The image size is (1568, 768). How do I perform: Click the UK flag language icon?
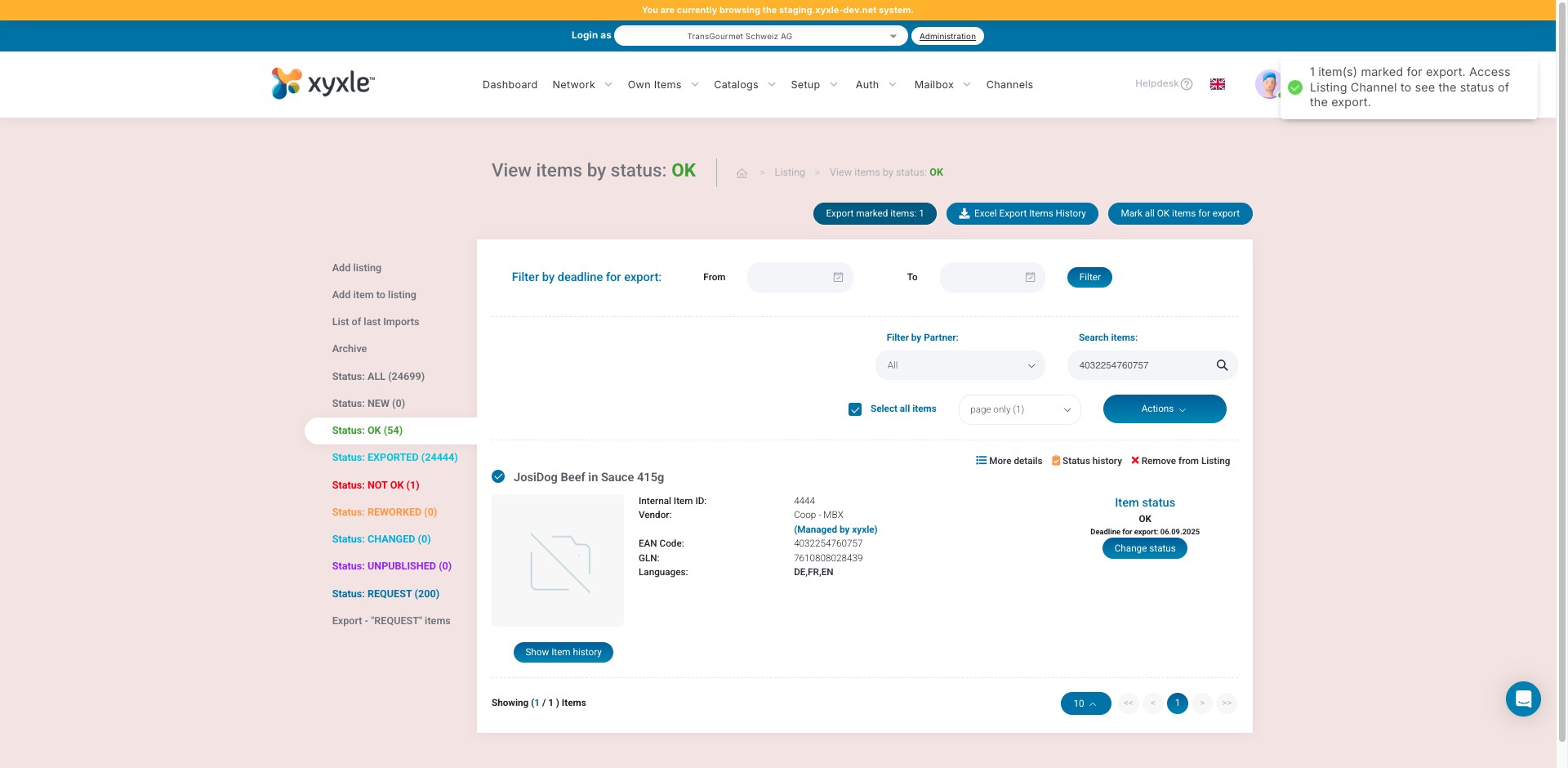[x=1218, y=84]
